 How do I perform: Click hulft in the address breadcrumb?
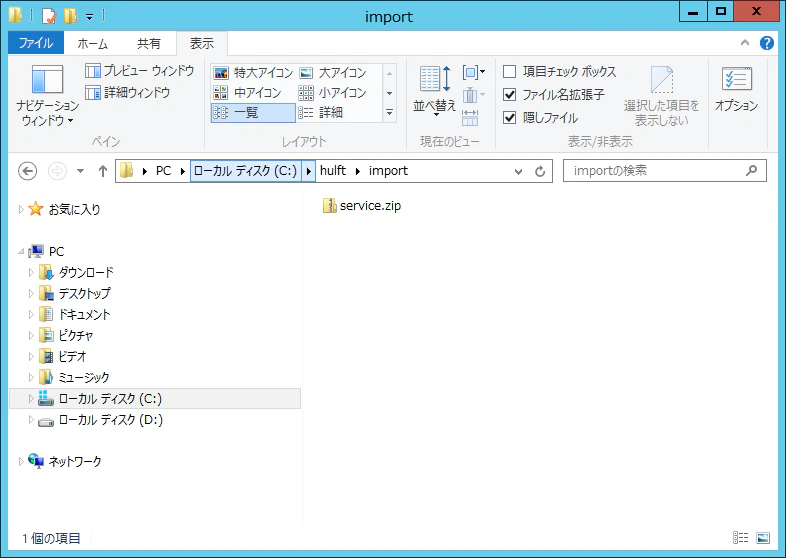[x=333, y=171]
